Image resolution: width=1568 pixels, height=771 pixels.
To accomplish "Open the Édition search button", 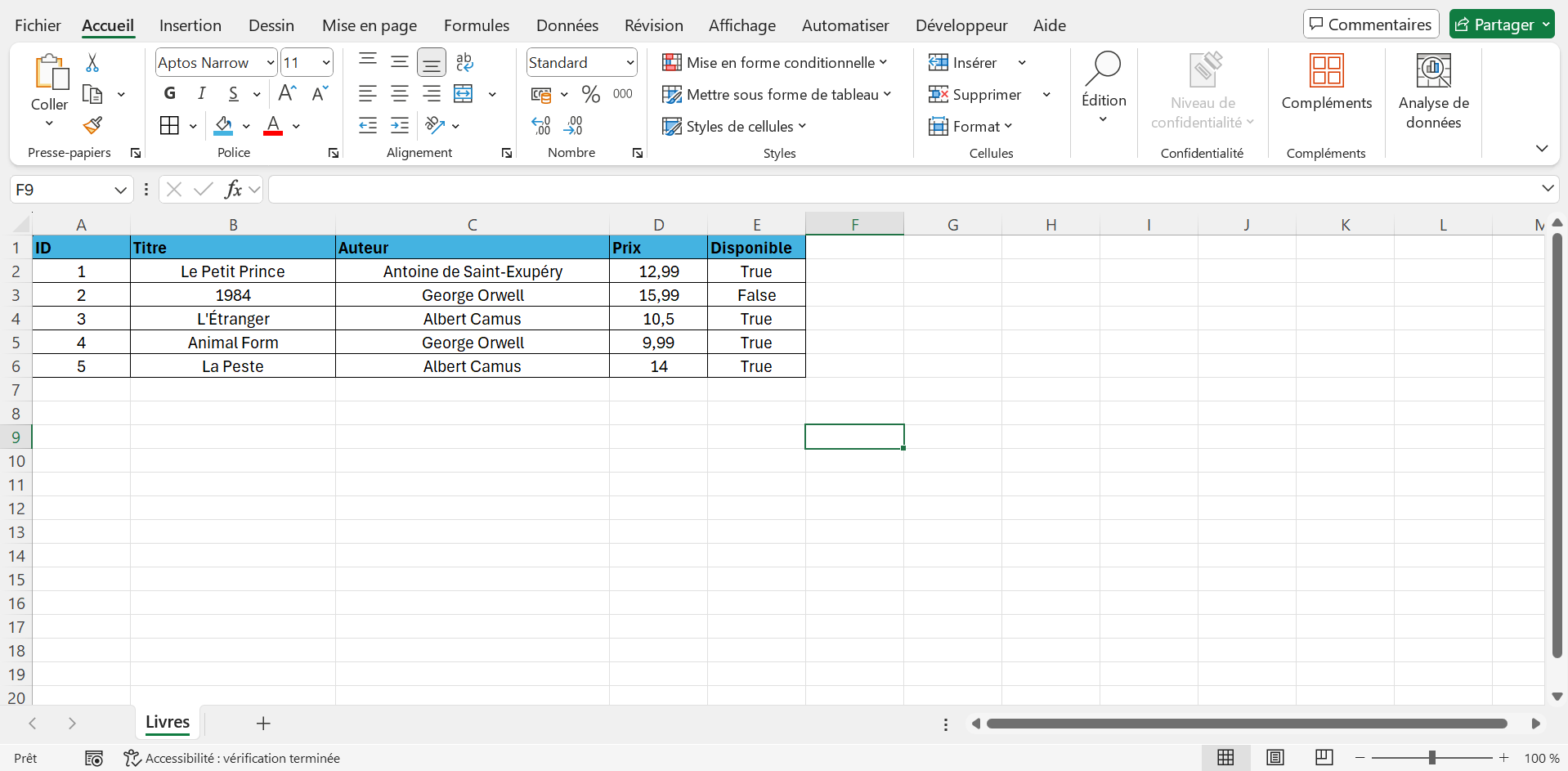I will click(x=1104, y=88).
